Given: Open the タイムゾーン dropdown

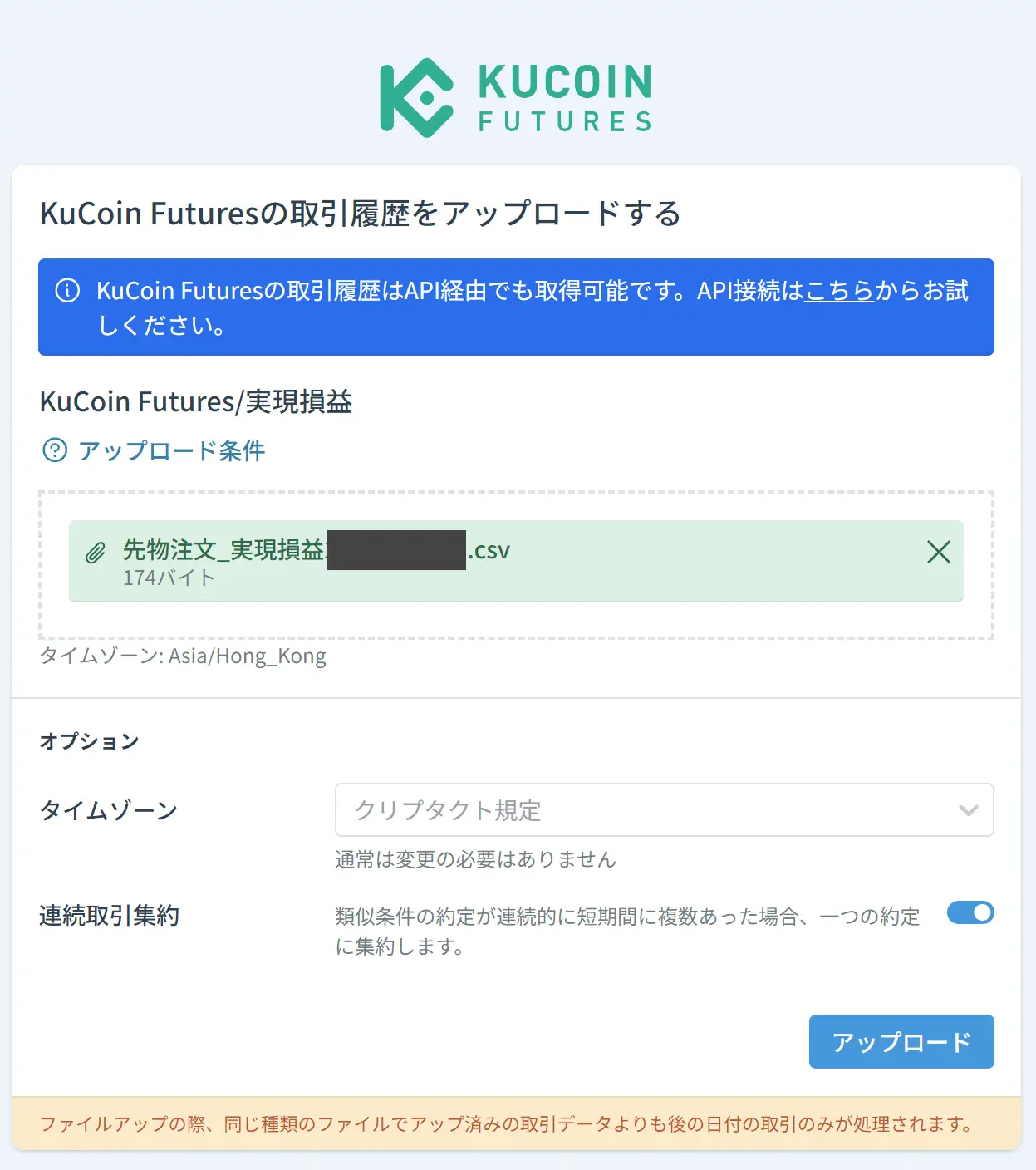Looking at the screenshot, I should (664, 809).
